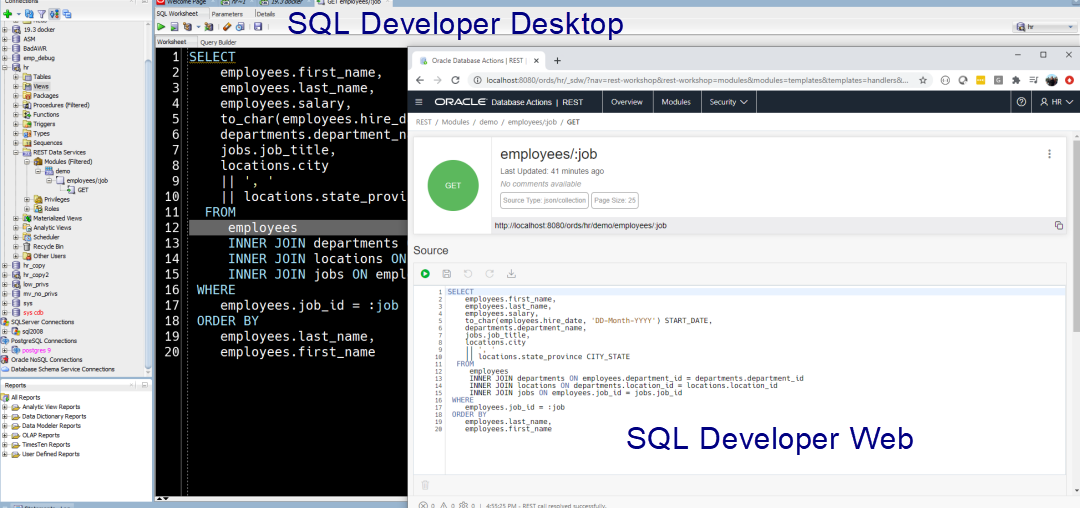Open the Modules menu item
This screenshot has height=508, width=1080.
pos(676,102)
